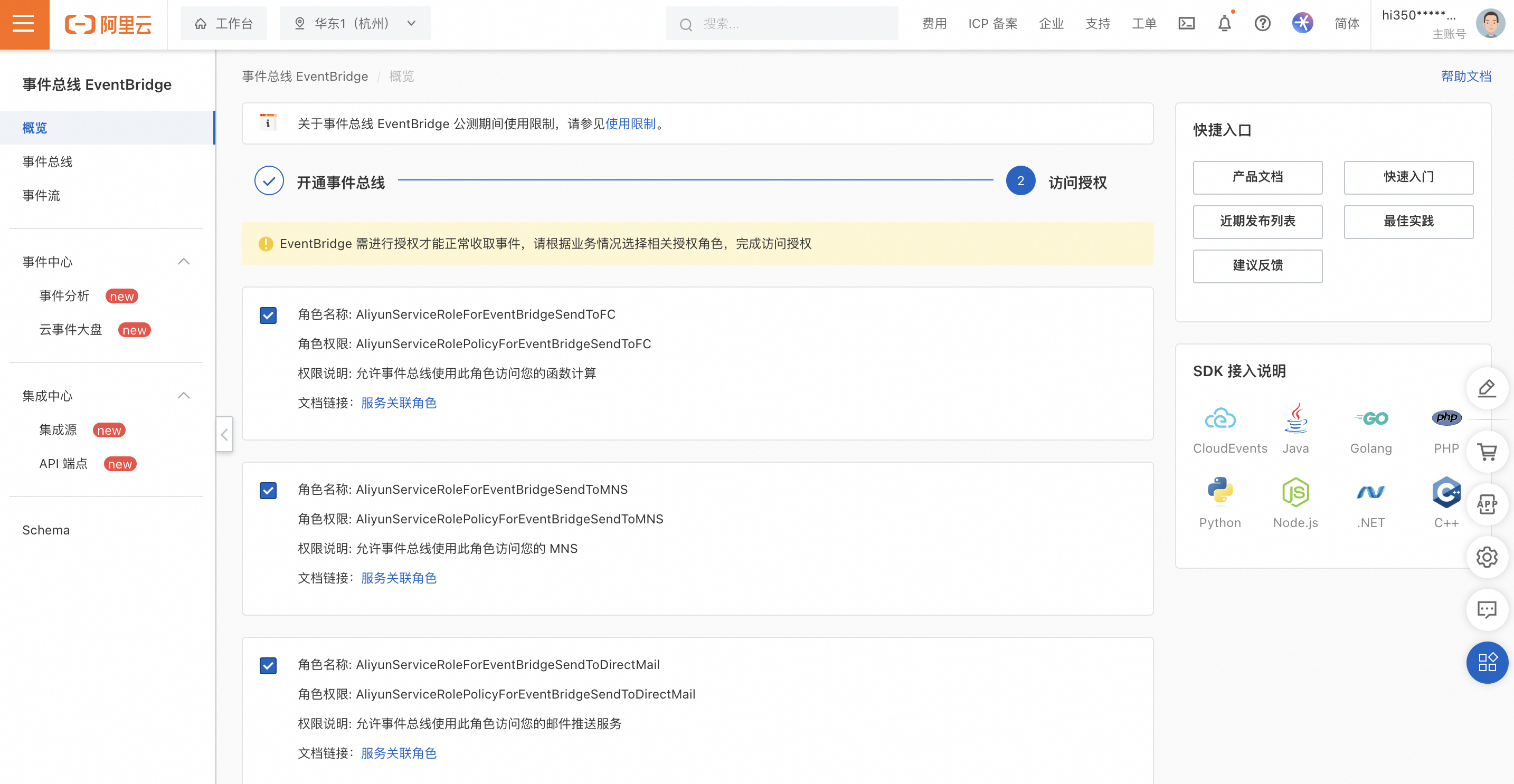Click the 事件总线 EventBridge breadcrumb
The height and width of the screenshot is (784, 1514).
pyautogui.click(x=305, y=77)
